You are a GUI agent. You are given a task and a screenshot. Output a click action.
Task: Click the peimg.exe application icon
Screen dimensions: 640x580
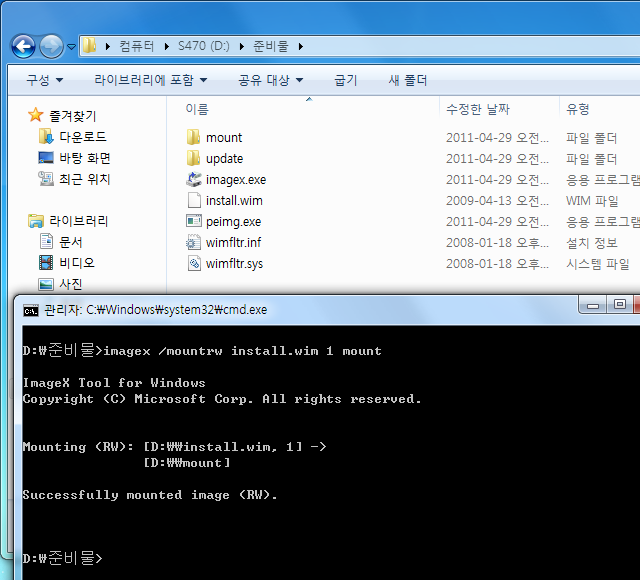[194, 221]
